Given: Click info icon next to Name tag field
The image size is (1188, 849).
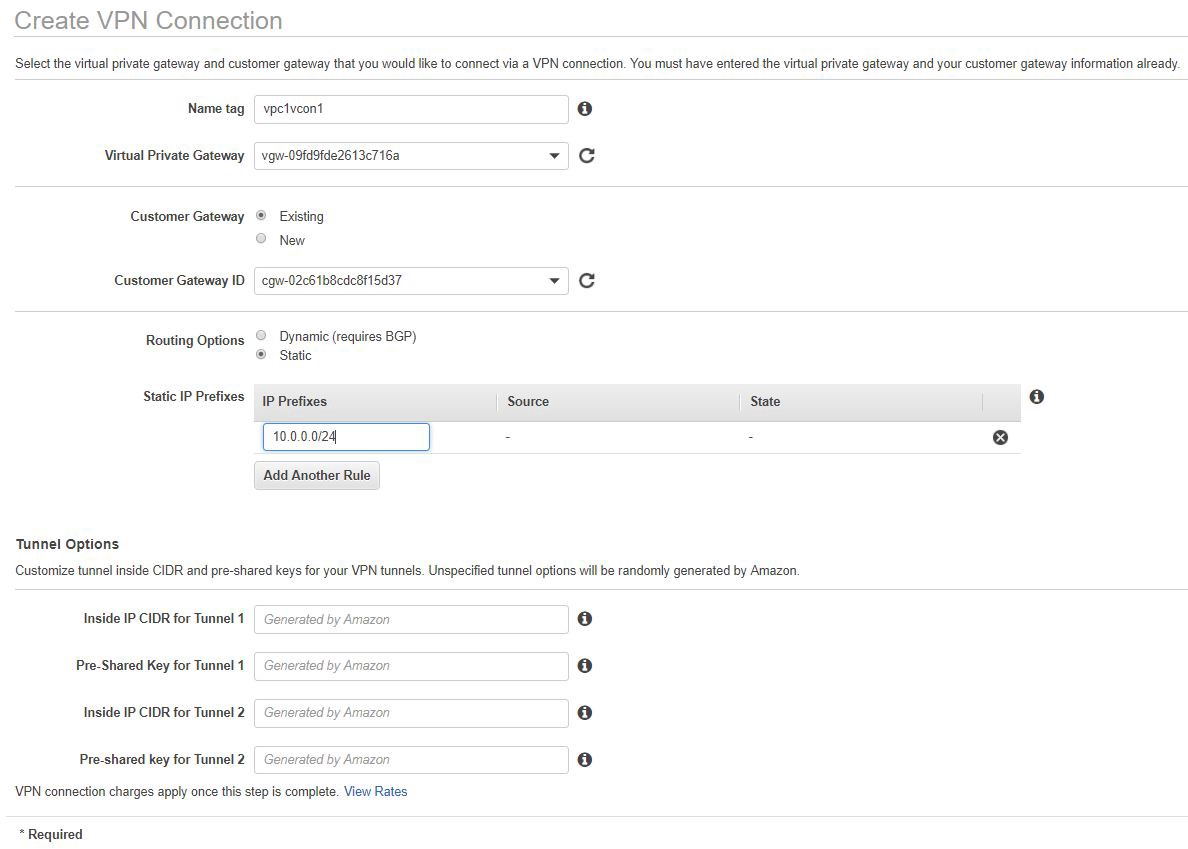Looking at the screenshot, I should pos(585,109).
